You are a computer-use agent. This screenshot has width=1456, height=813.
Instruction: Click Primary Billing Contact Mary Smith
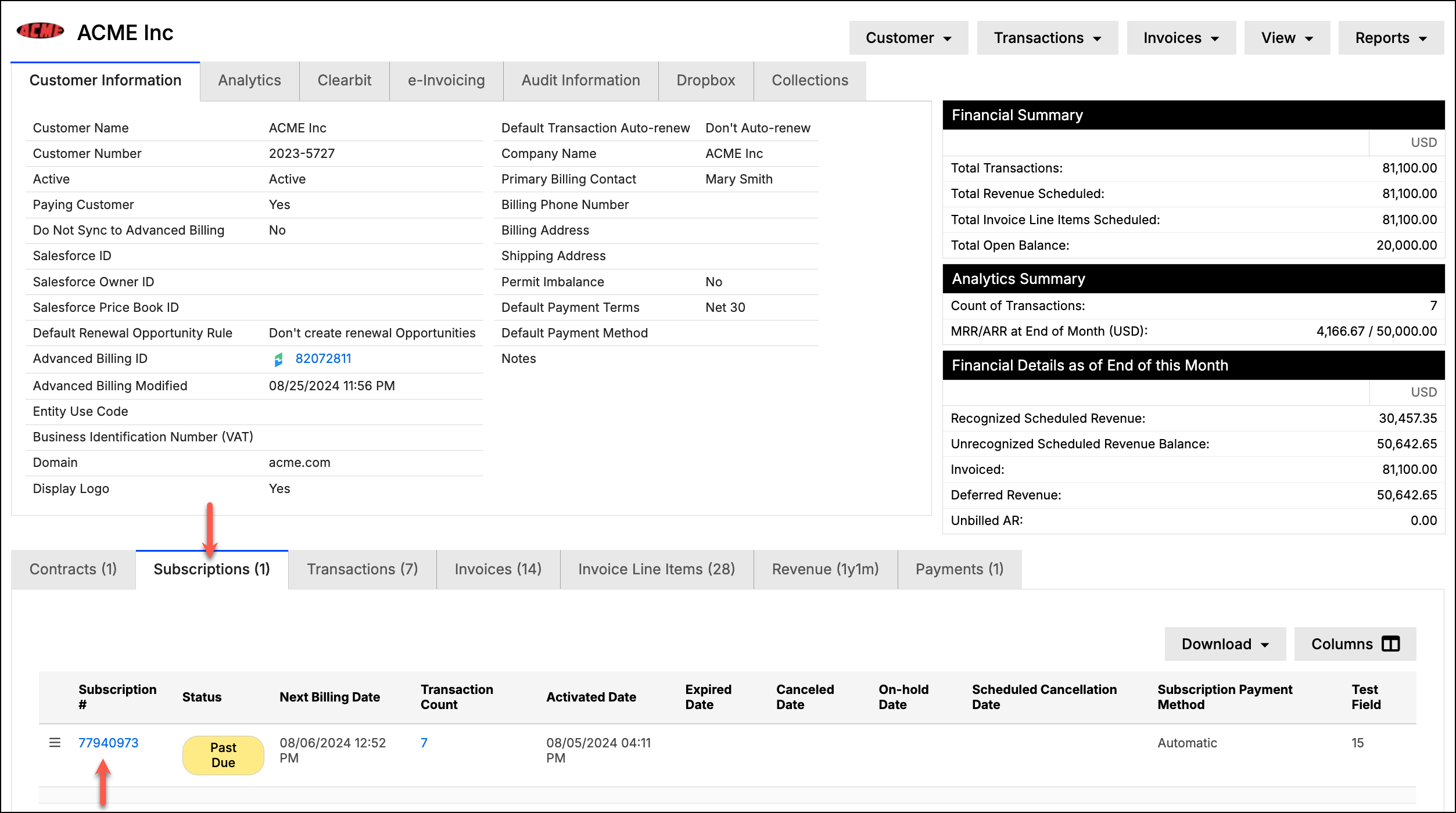pos(739,179)
